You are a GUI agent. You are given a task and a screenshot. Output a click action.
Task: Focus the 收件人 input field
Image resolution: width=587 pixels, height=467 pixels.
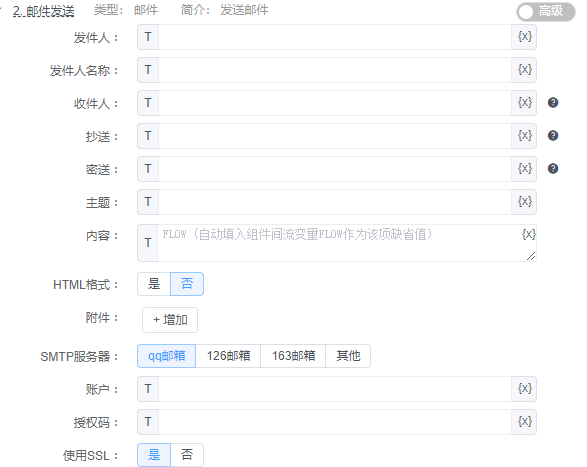pyautogui.click(x=335, y=103)
